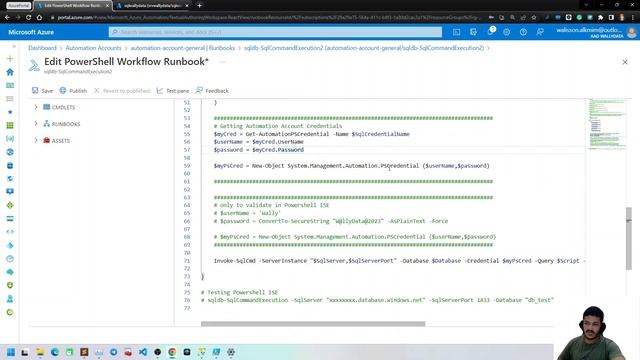Open the green diamond sidebar icon
Viewport: 640px width, 360px height.
point(10,205)
